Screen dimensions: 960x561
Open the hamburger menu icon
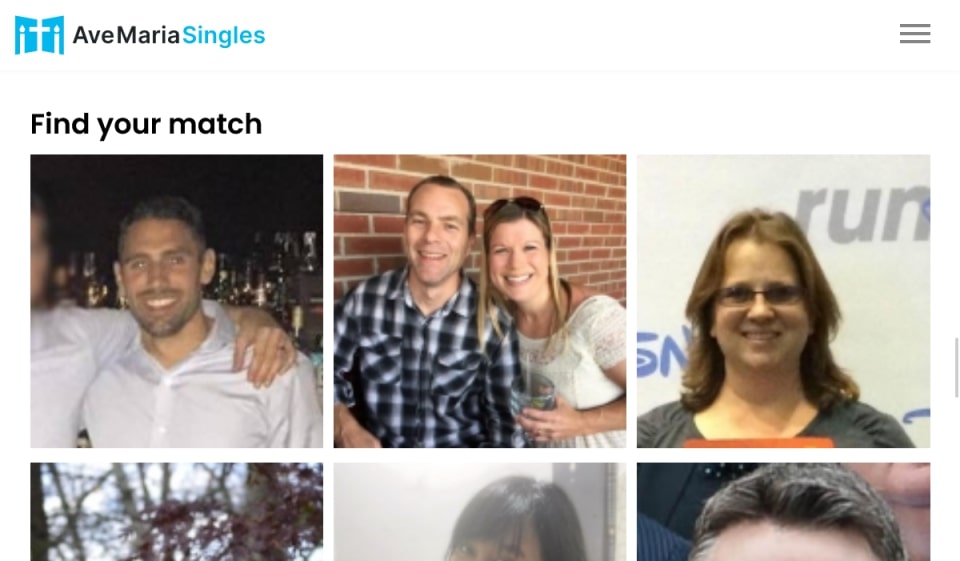coord(915,34)
